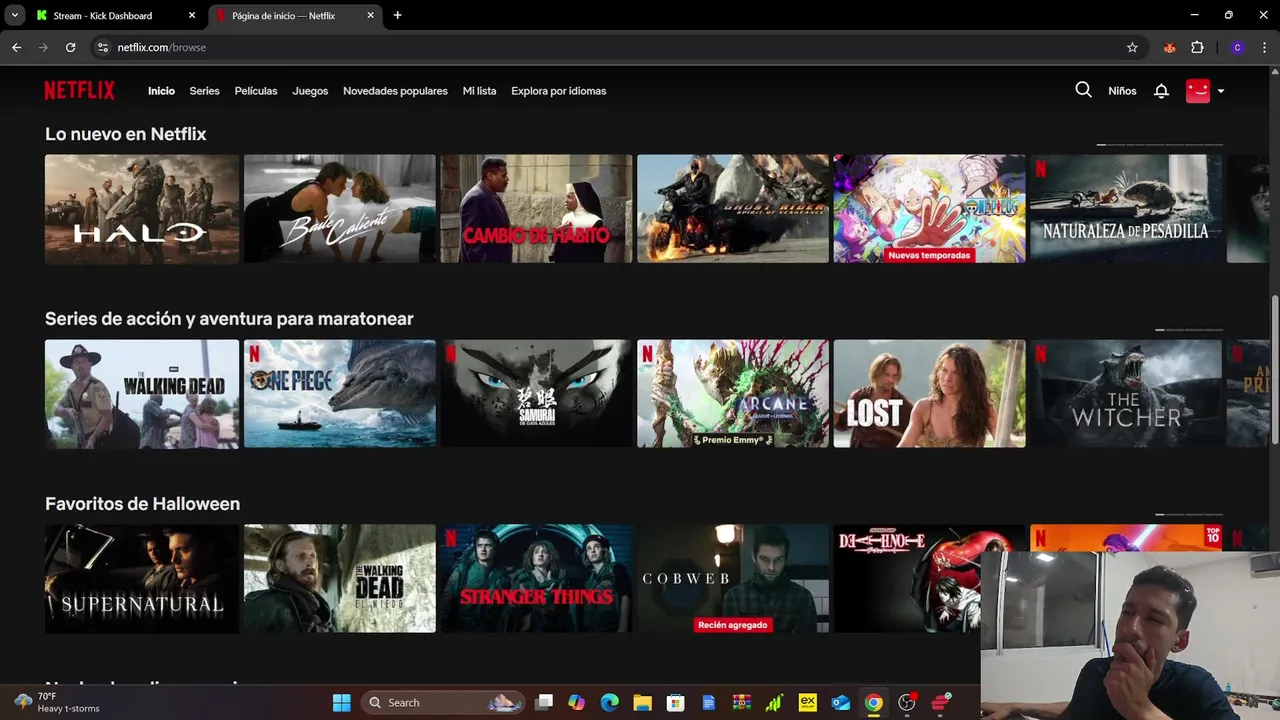Open One Piece anime with Nuevas temporadas badge
The width and height of the screenshot is (1280, 720).
[x=930, y=209]
